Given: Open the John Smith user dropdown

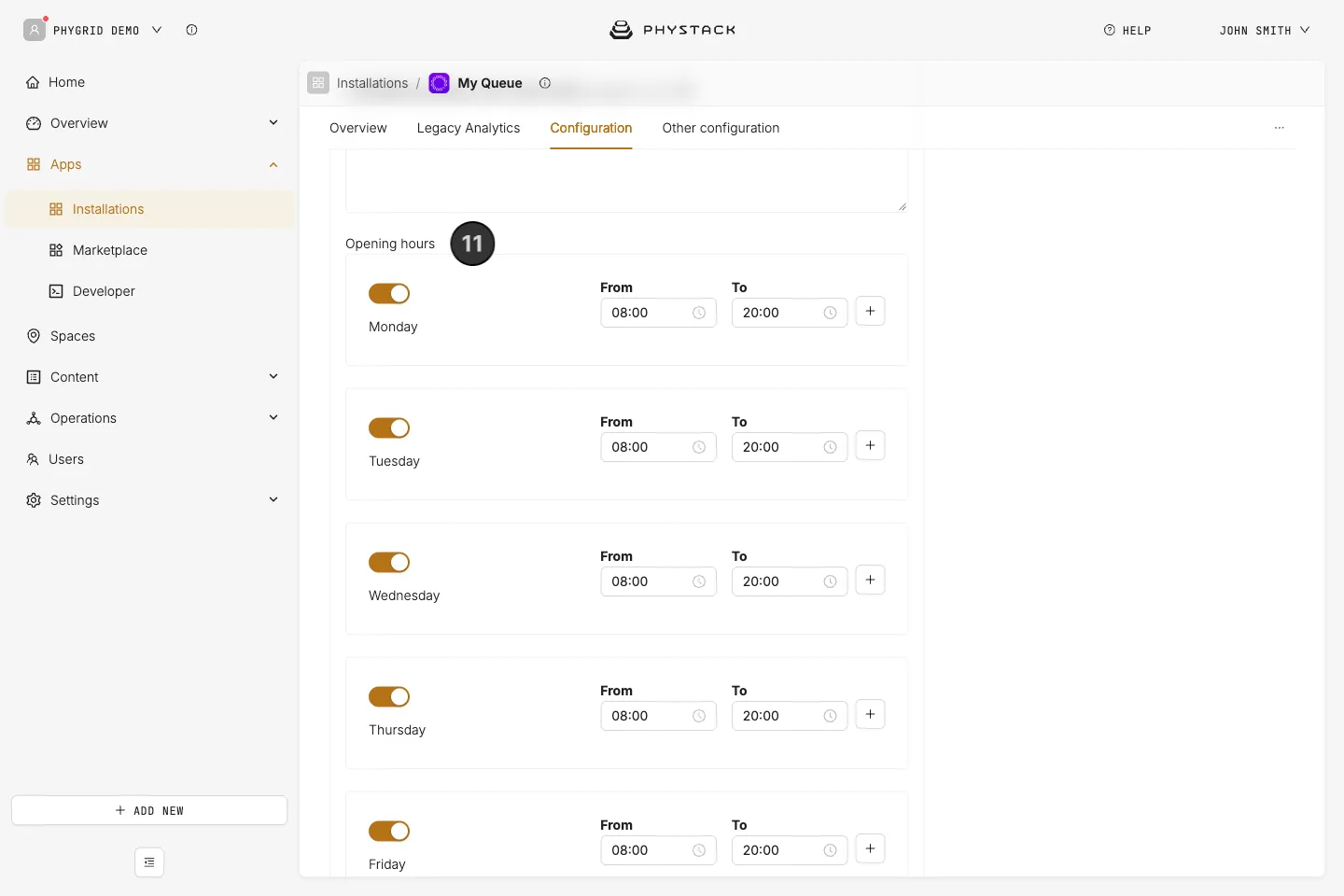Looking at the screenshot, I should (x=1265, y=30).
